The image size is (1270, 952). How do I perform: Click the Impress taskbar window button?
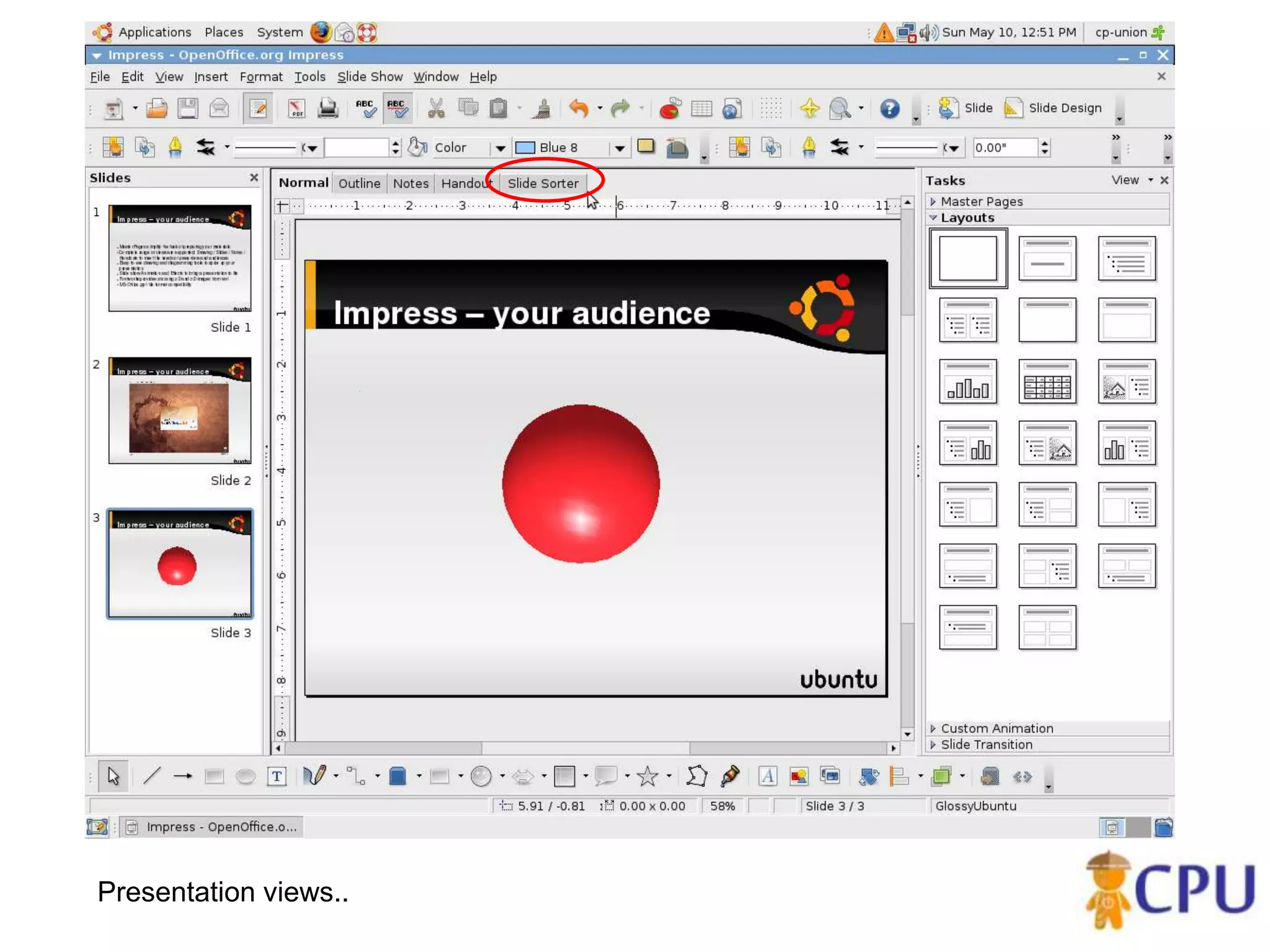tap(211, 827)
